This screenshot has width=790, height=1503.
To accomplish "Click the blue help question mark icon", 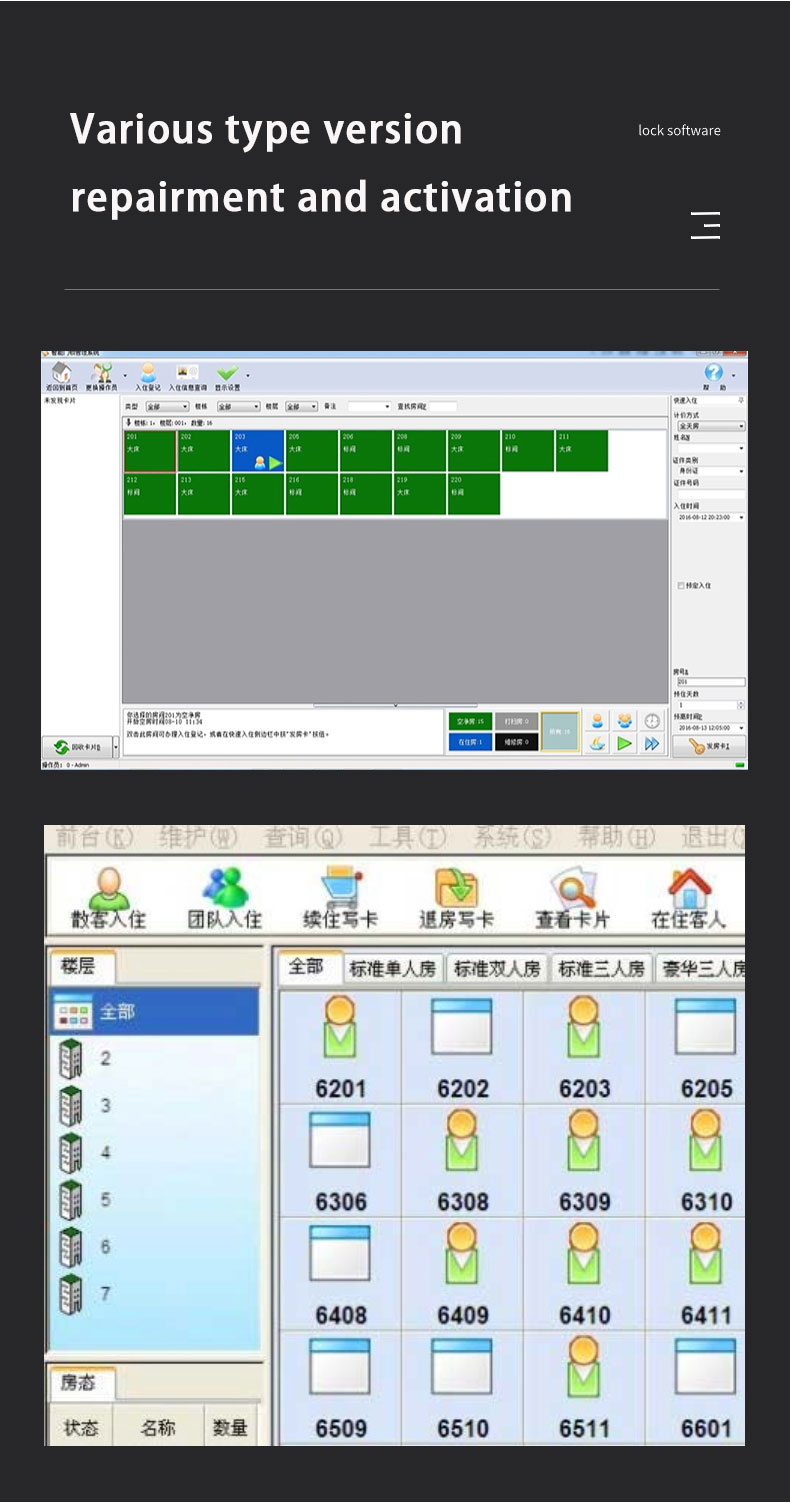I will [x=713, y=374].
